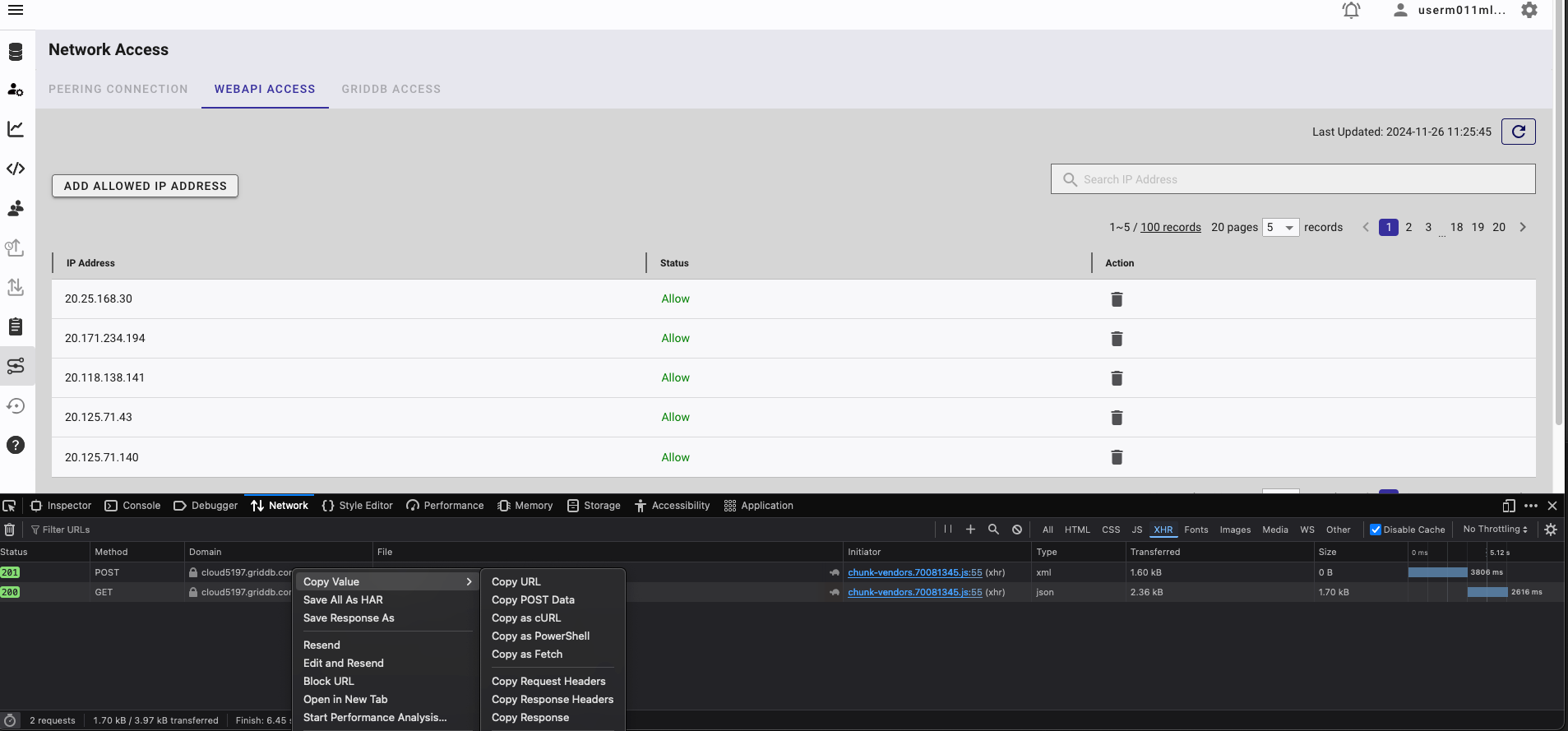Open the DevTools element picker

tap(10, 506)
